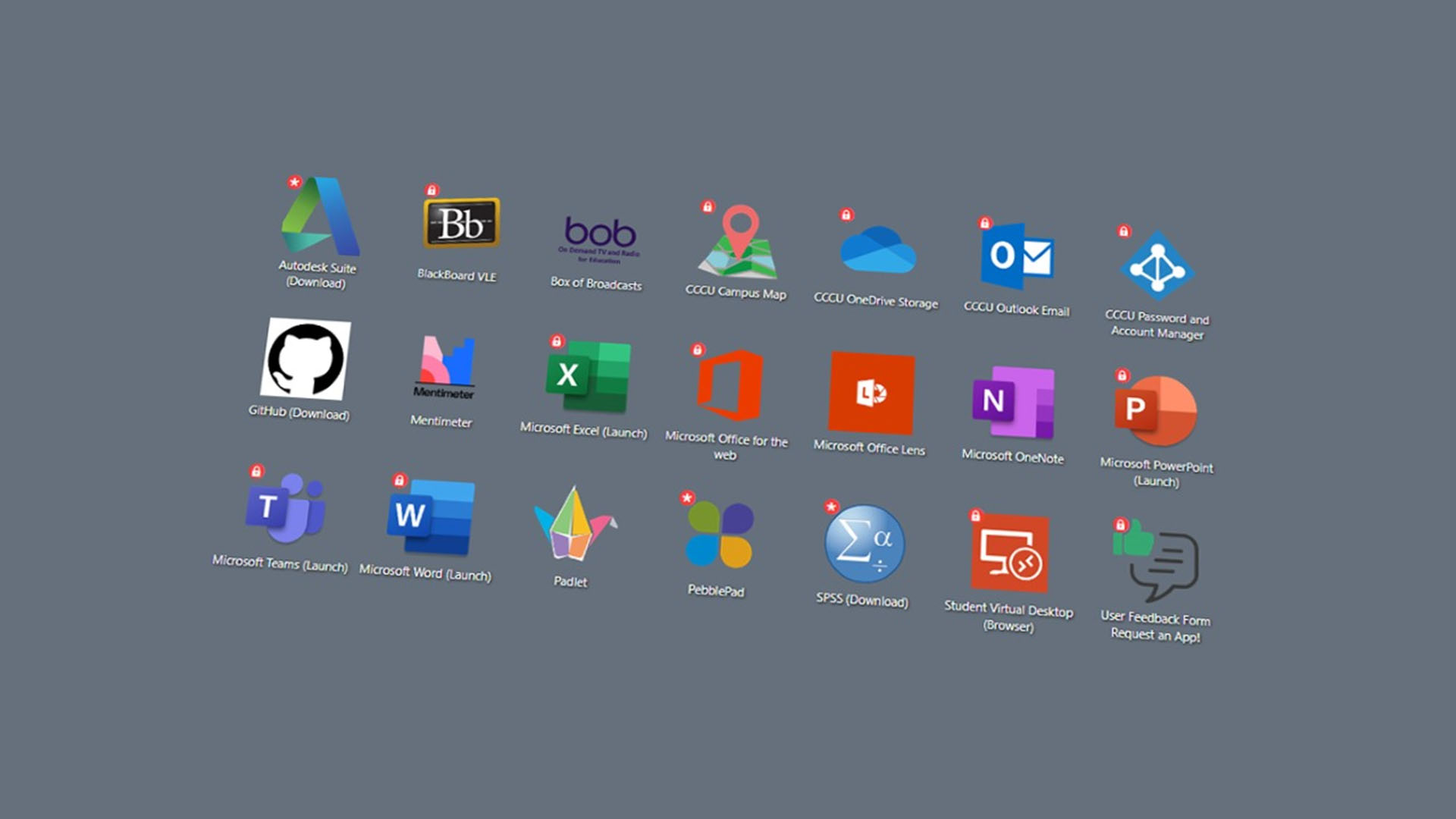The image size is (1456, 819).
Task: Launch Microsoft Excel icon
Action: tap(588, 377)
